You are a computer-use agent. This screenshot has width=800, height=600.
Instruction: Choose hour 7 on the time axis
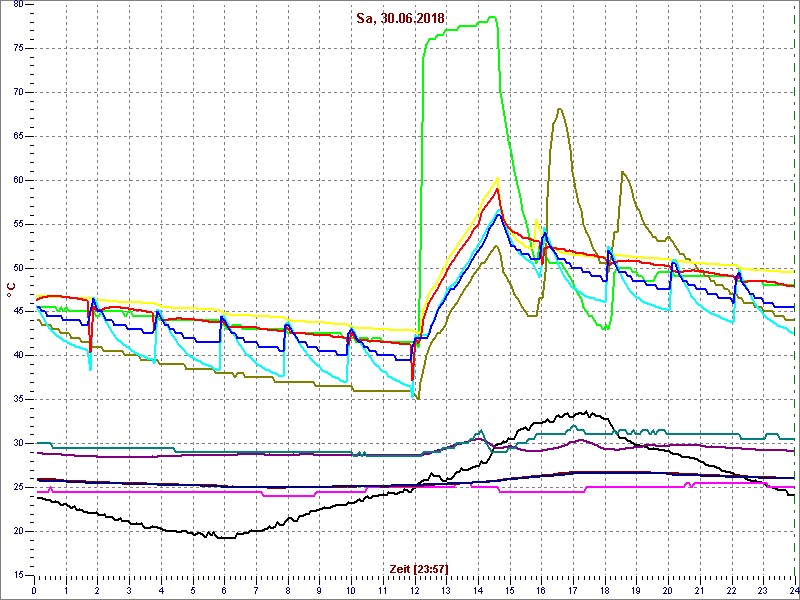click(256, 589)
